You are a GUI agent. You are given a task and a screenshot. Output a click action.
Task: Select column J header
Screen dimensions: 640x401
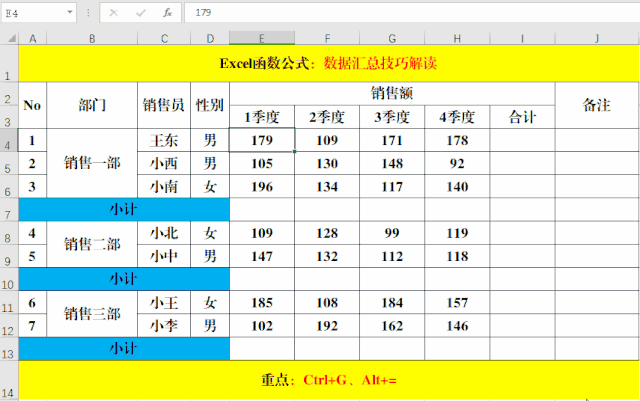597,38
